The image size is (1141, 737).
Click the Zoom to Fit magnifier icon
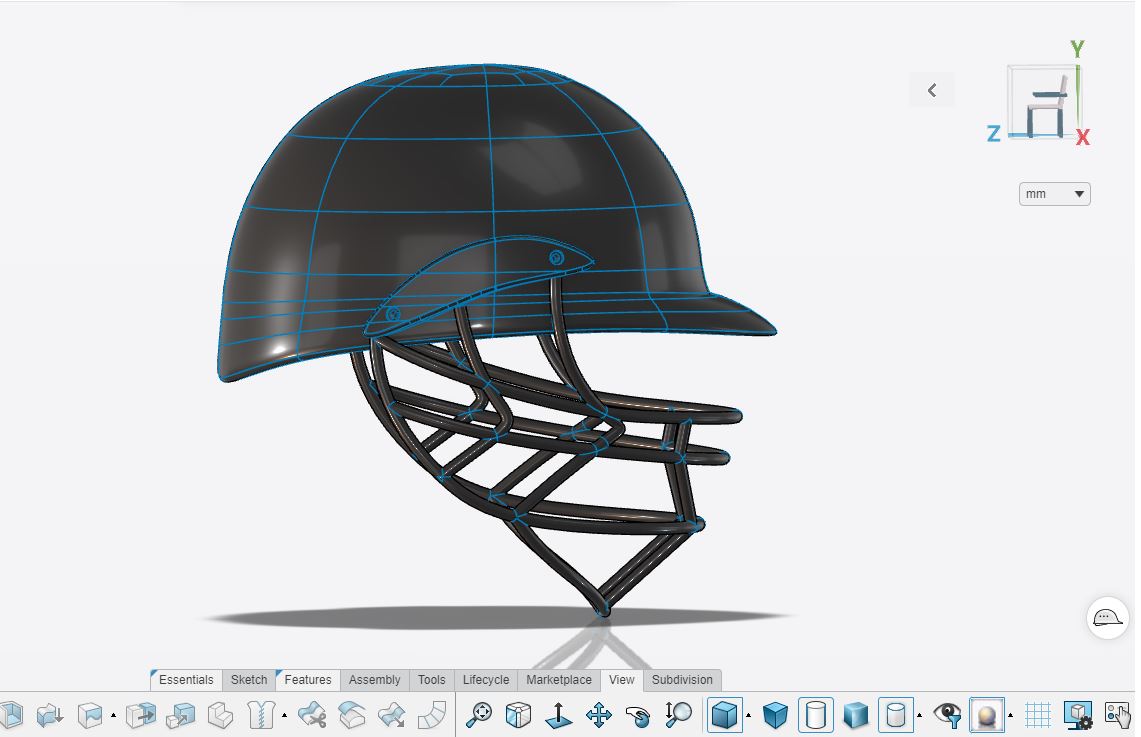tap(480, 714)
